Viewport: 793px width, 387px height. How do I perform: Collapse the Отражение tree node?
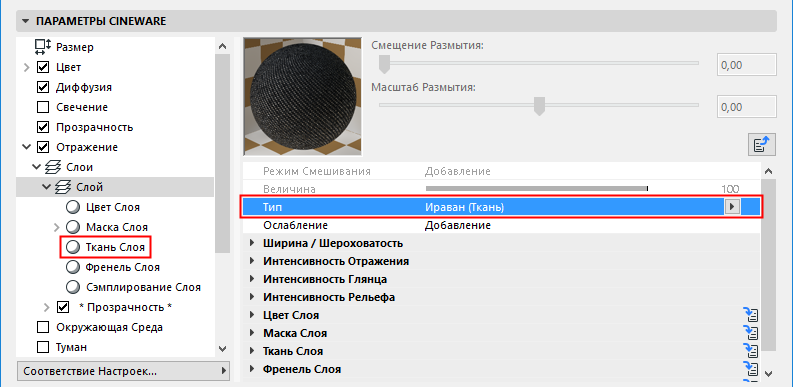27,147
